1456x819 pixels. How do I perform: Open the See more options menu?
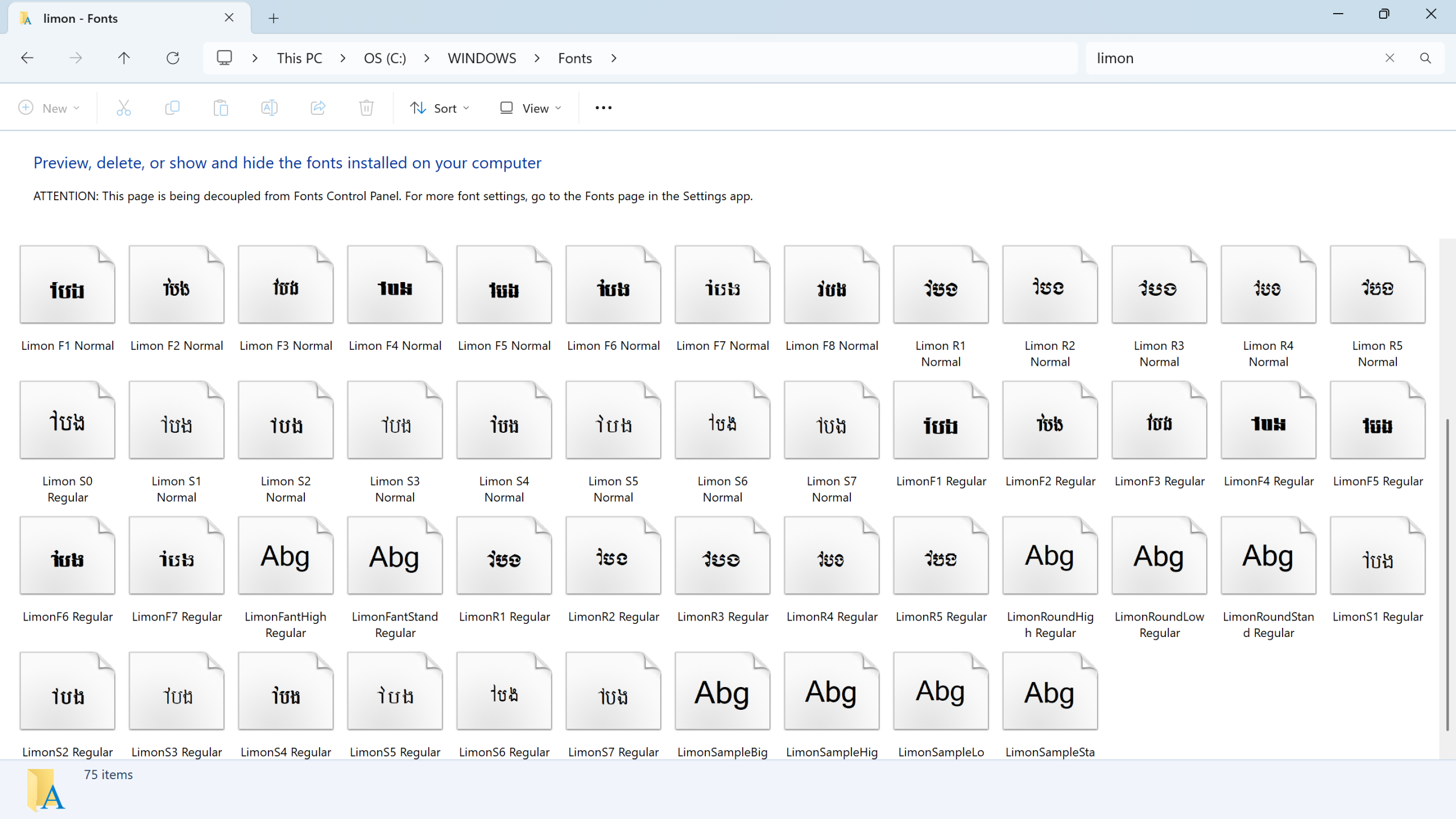coord(603,108)
